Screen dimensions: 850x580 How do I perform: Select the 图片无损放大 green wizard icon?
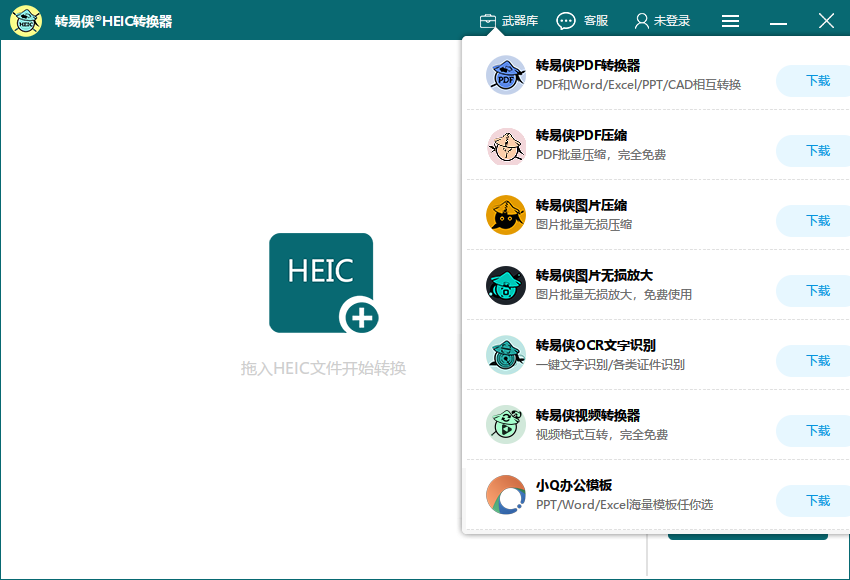[506, 284]
